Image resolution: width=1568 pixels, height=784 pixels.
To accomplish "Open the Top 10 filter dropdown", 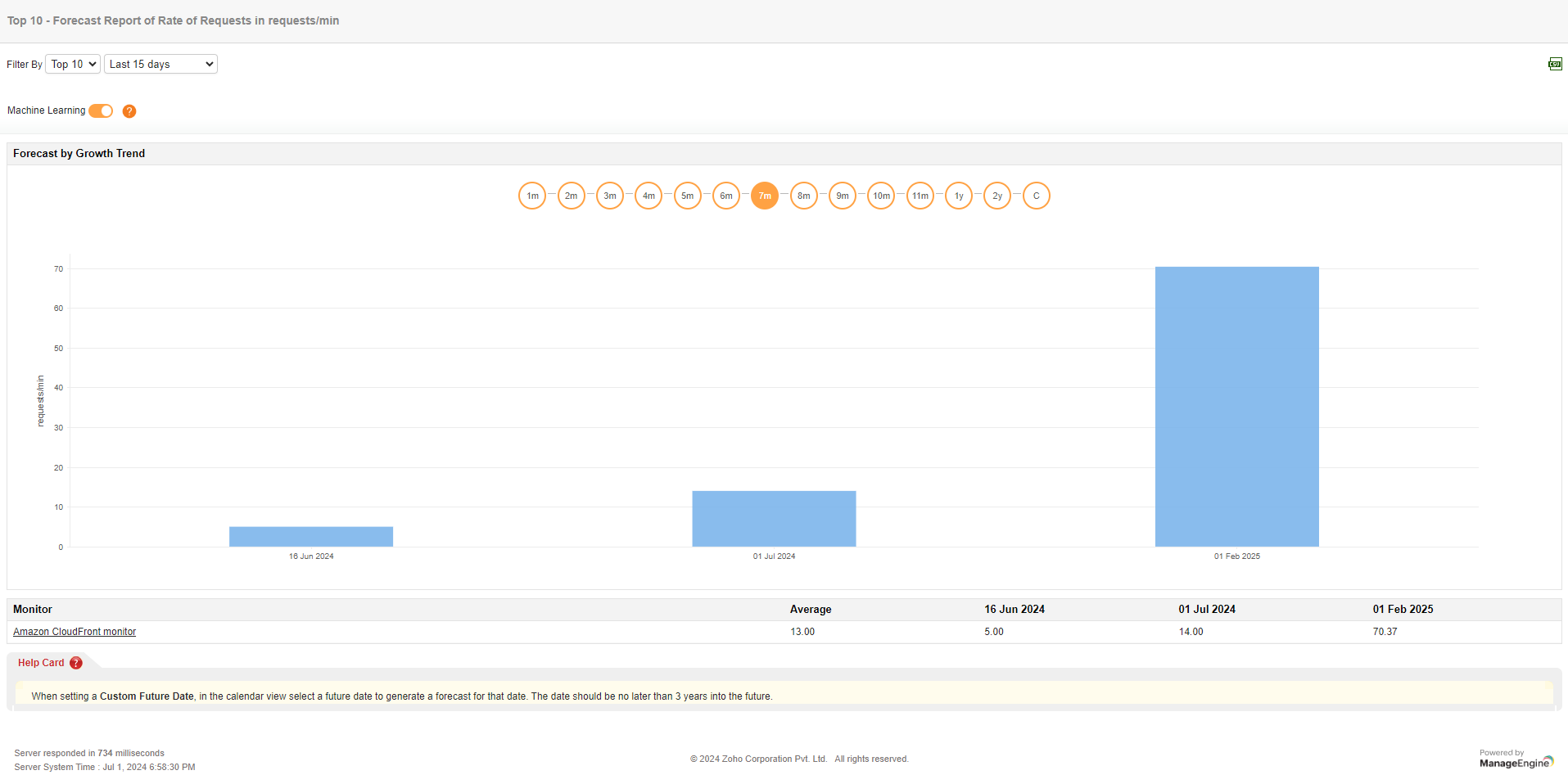I will click(x=72, y=64).
